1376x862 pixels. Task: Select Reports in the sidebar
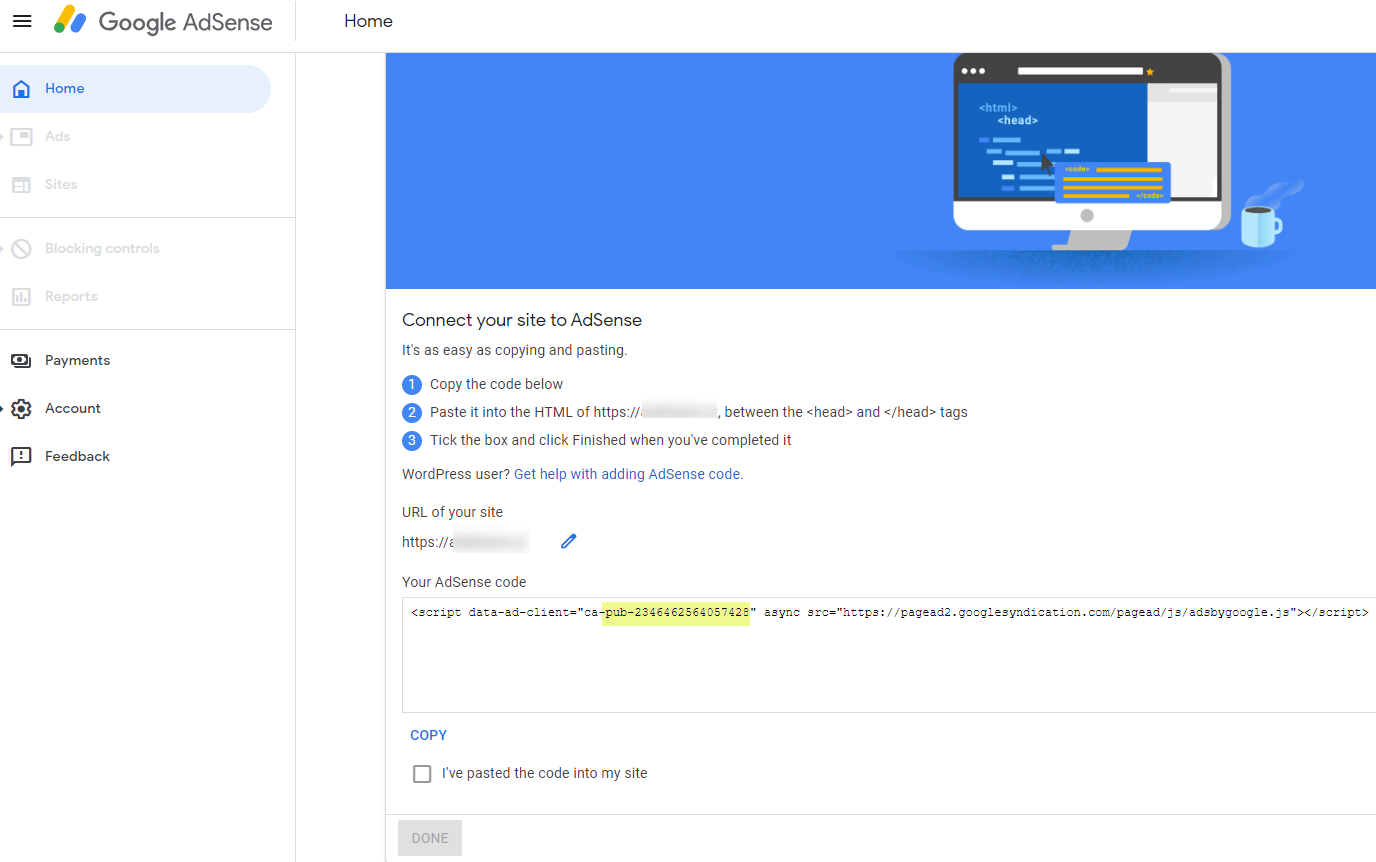pos(135,297)
